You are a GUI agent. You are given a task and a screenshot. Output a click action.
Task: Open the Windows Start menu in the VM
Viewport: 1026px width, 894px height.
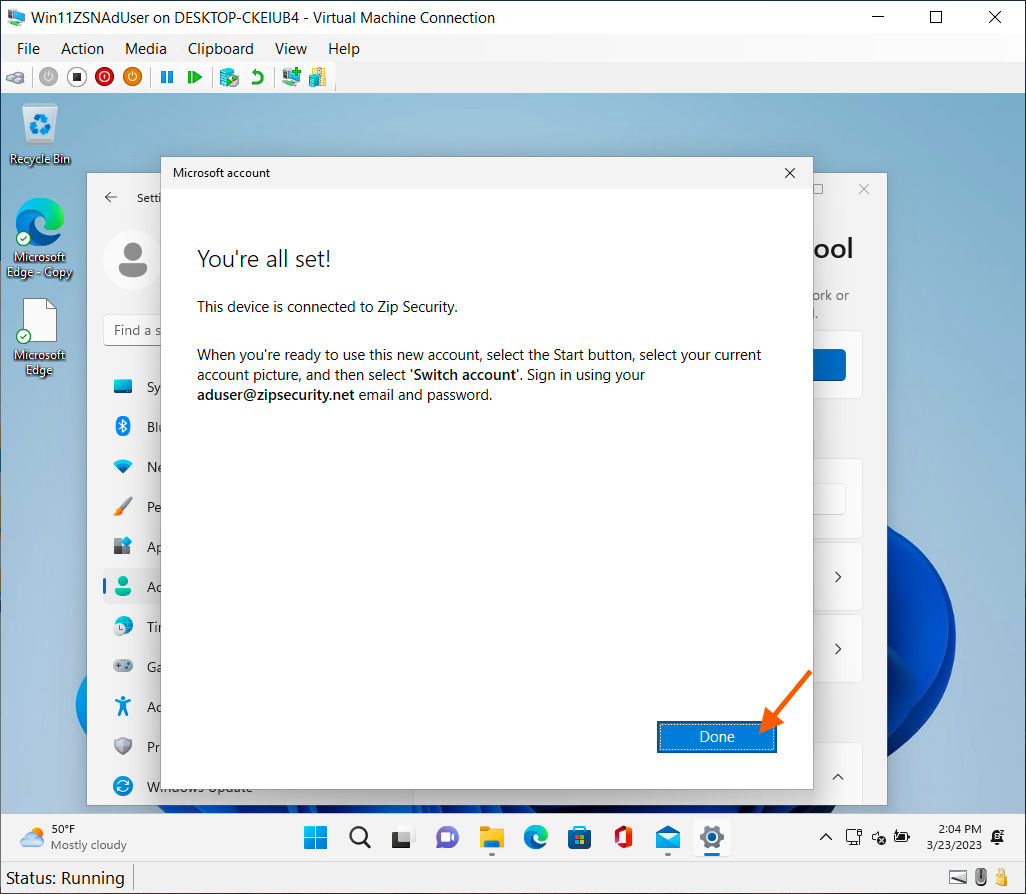tap(316, 838)
